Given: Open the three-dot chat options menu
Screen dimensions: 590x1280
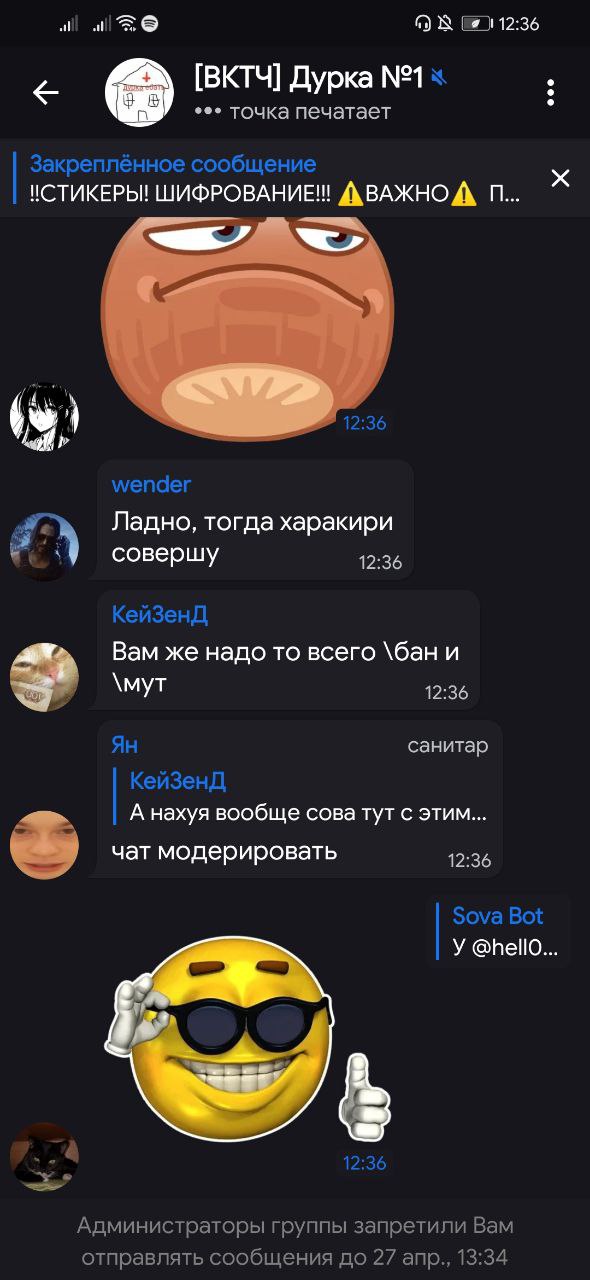Looking at the screenshot, I should tap(550, 93).
